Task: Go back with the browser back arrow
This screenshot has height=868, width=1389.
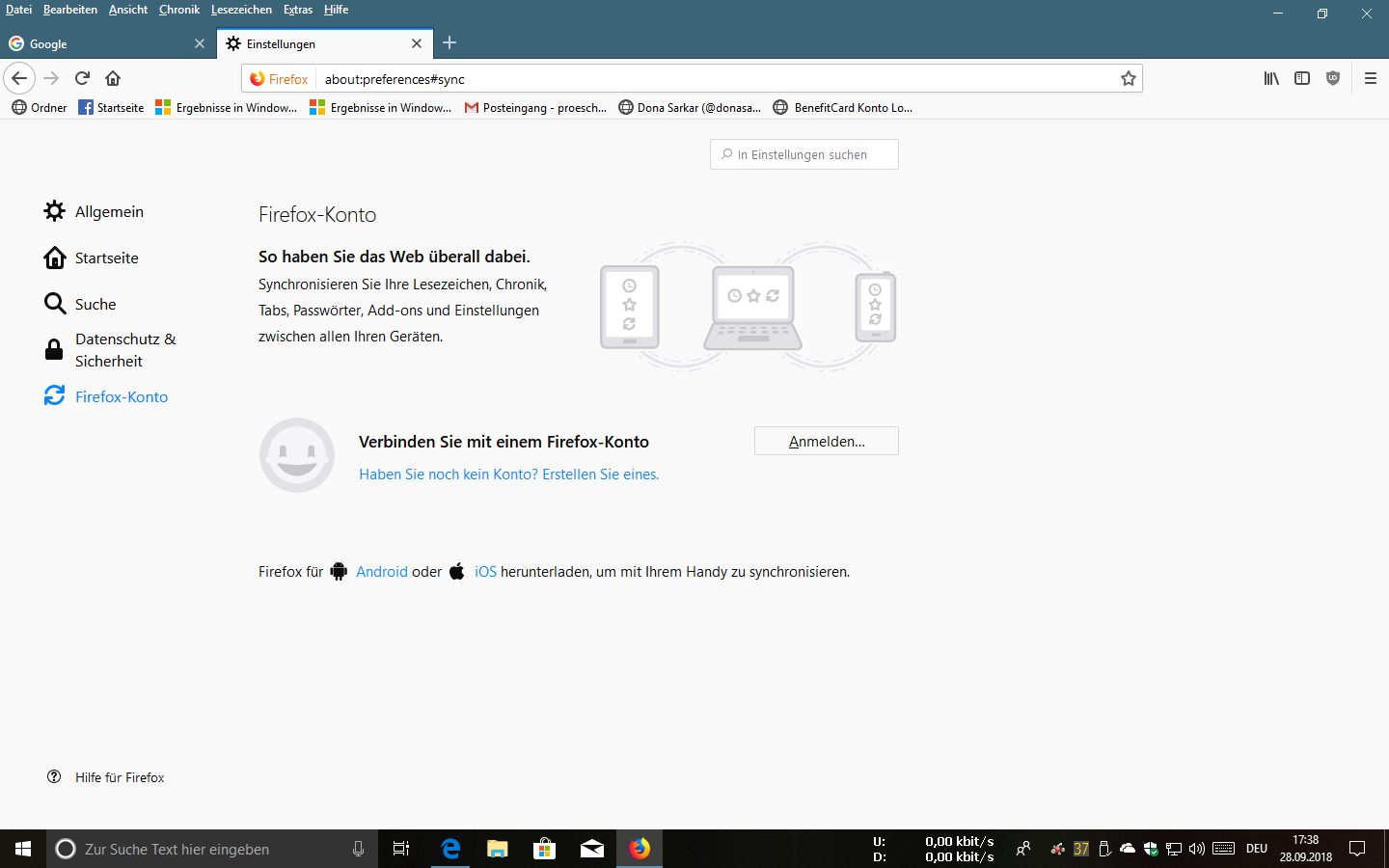Action: (x=19, y=78)
